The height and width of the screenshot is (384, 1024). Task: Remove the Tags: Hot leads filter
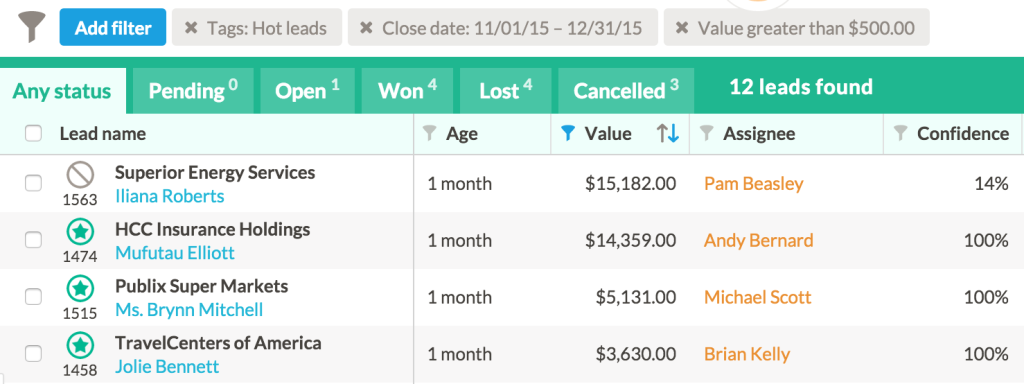(191, 28)
